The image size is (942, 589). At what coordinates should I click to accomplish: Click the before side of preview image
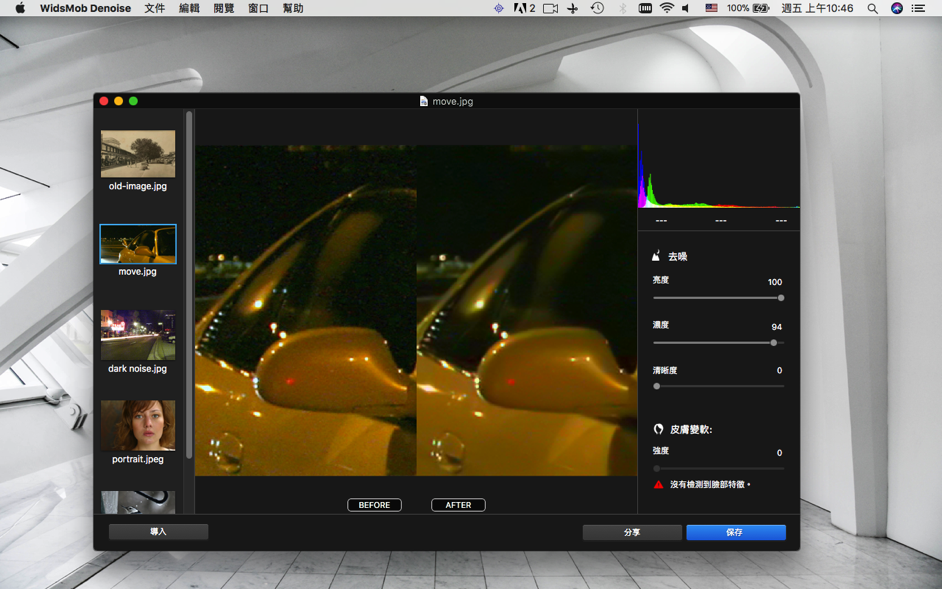(306, 311)
